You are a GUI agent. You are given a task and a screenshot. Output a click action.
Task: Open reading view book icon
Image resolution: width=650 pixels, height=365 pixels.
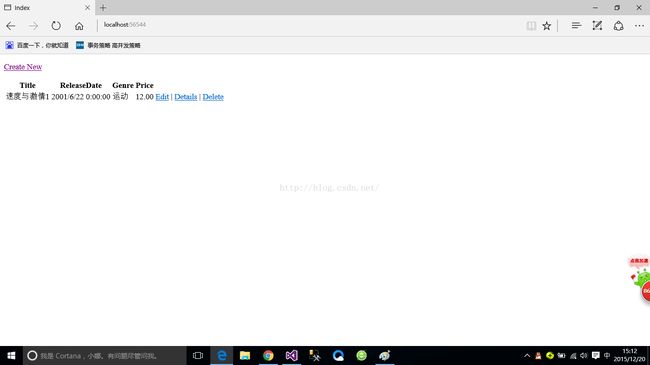click(531, 26)
